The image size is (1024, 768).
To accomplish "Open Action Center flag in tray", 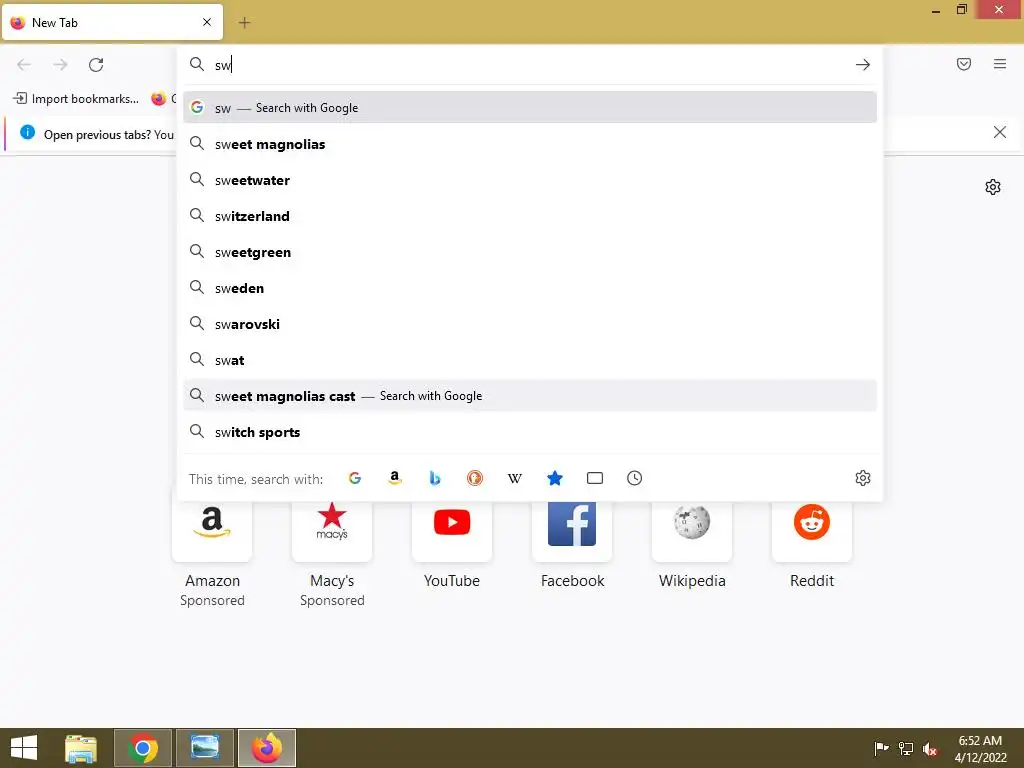I will point(881,748).
